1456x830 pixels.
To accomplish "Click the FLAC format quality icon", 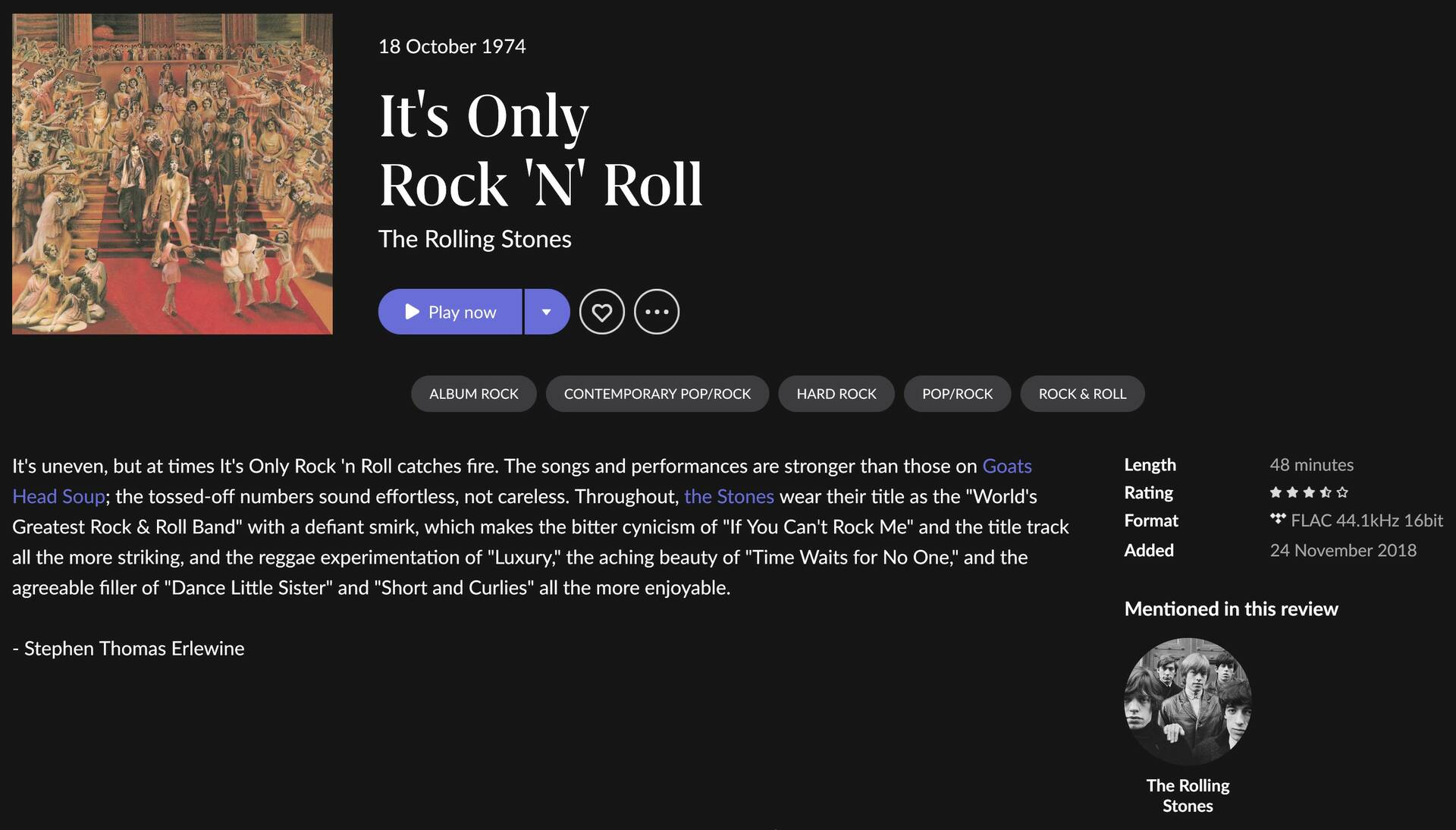I will [x=1278, y=520].
